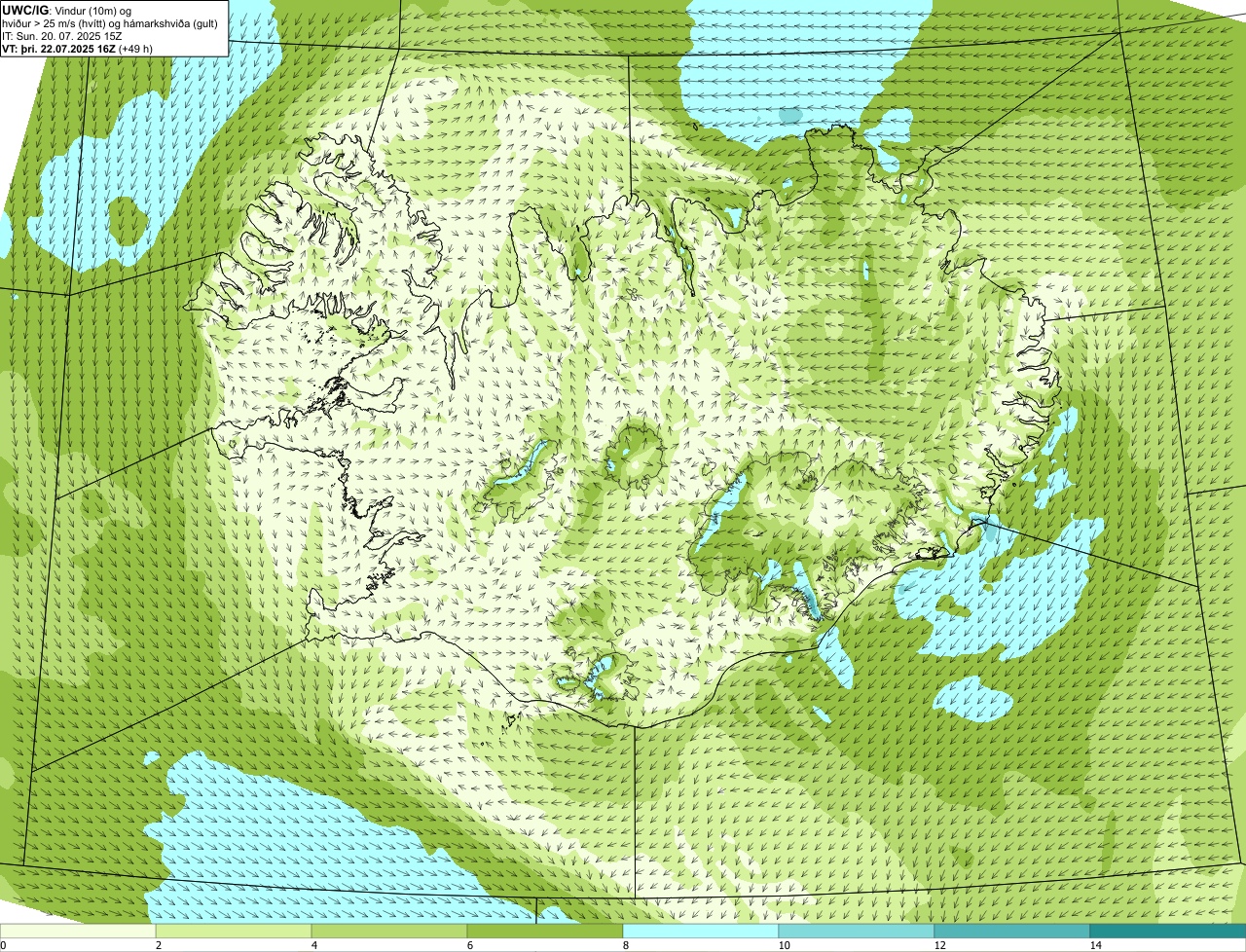The image size is (1246, 952).
Task: Click the 2–4 m/s legend color segment
Action: (x=234, y=931)
